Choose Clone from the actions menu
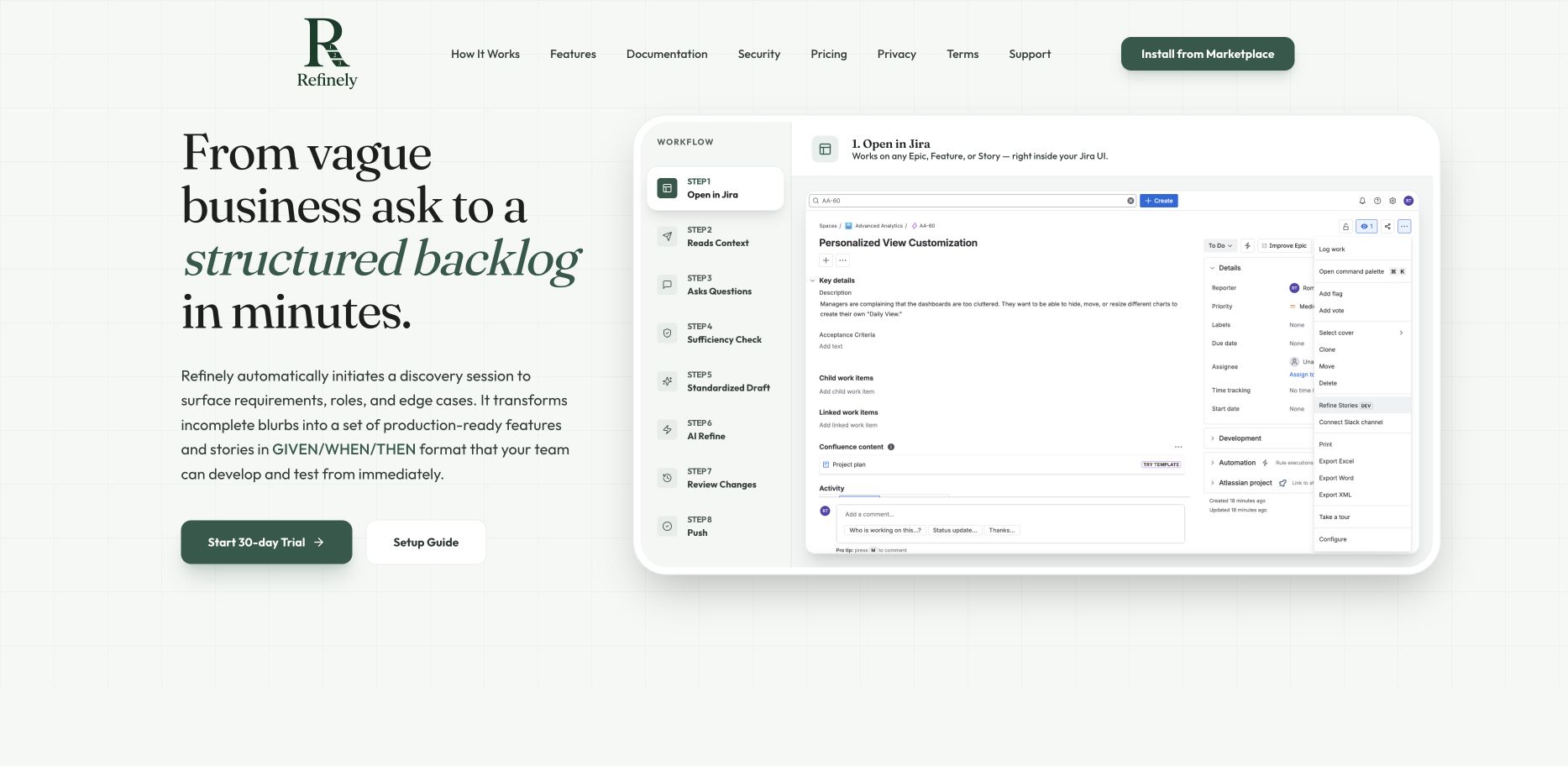 [1362, 349]
